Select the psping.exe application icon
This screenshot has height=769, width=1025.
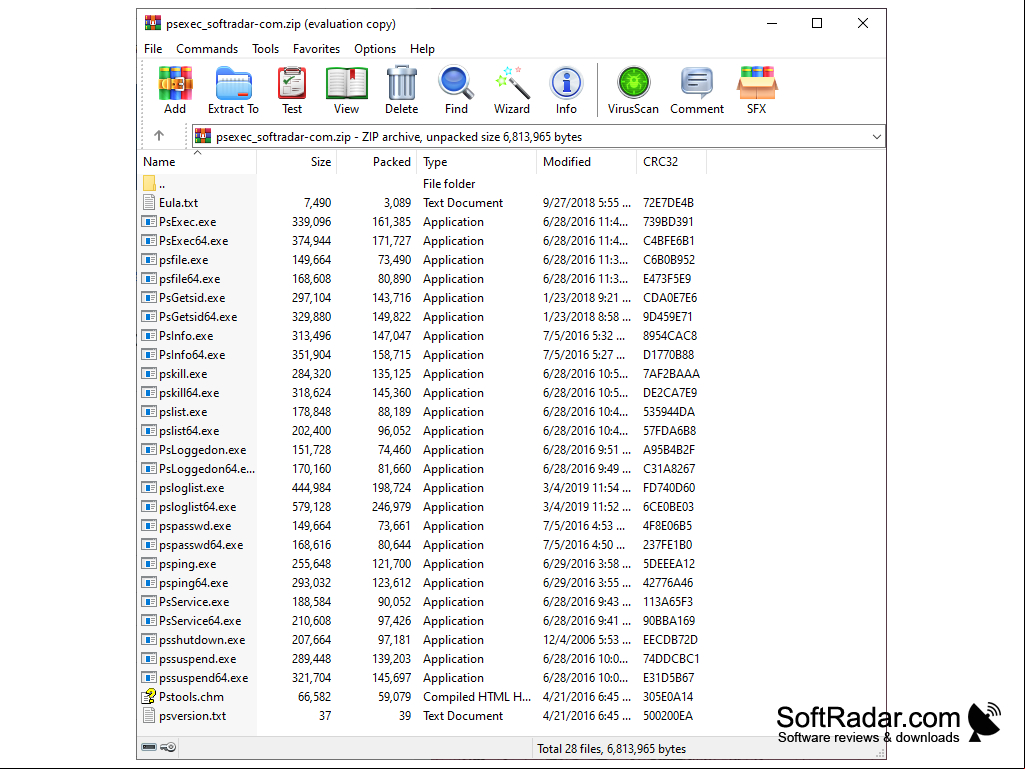pyautogui.click(x=149, y=564)
